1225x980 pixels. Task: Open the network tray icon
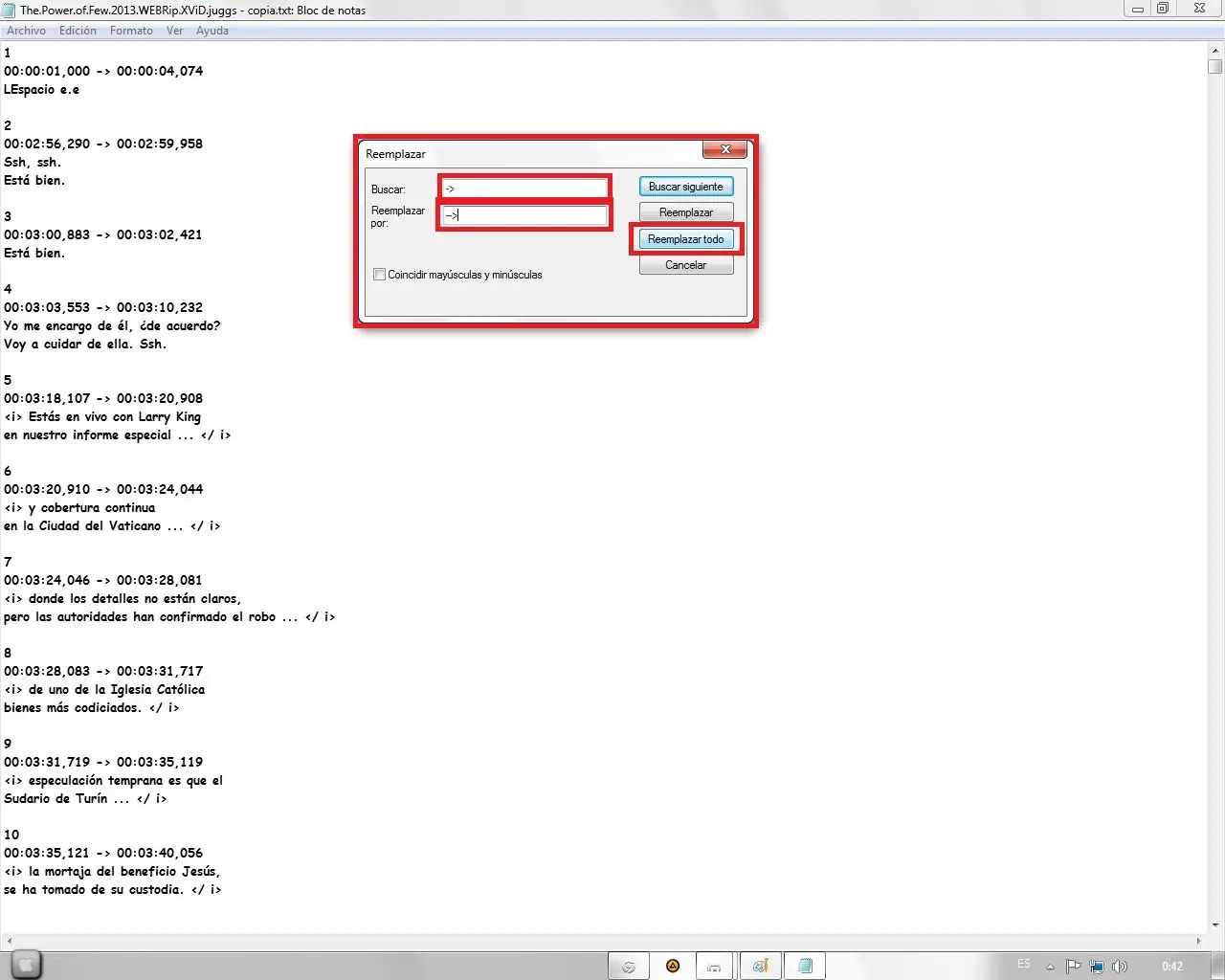pos(1097,966)
